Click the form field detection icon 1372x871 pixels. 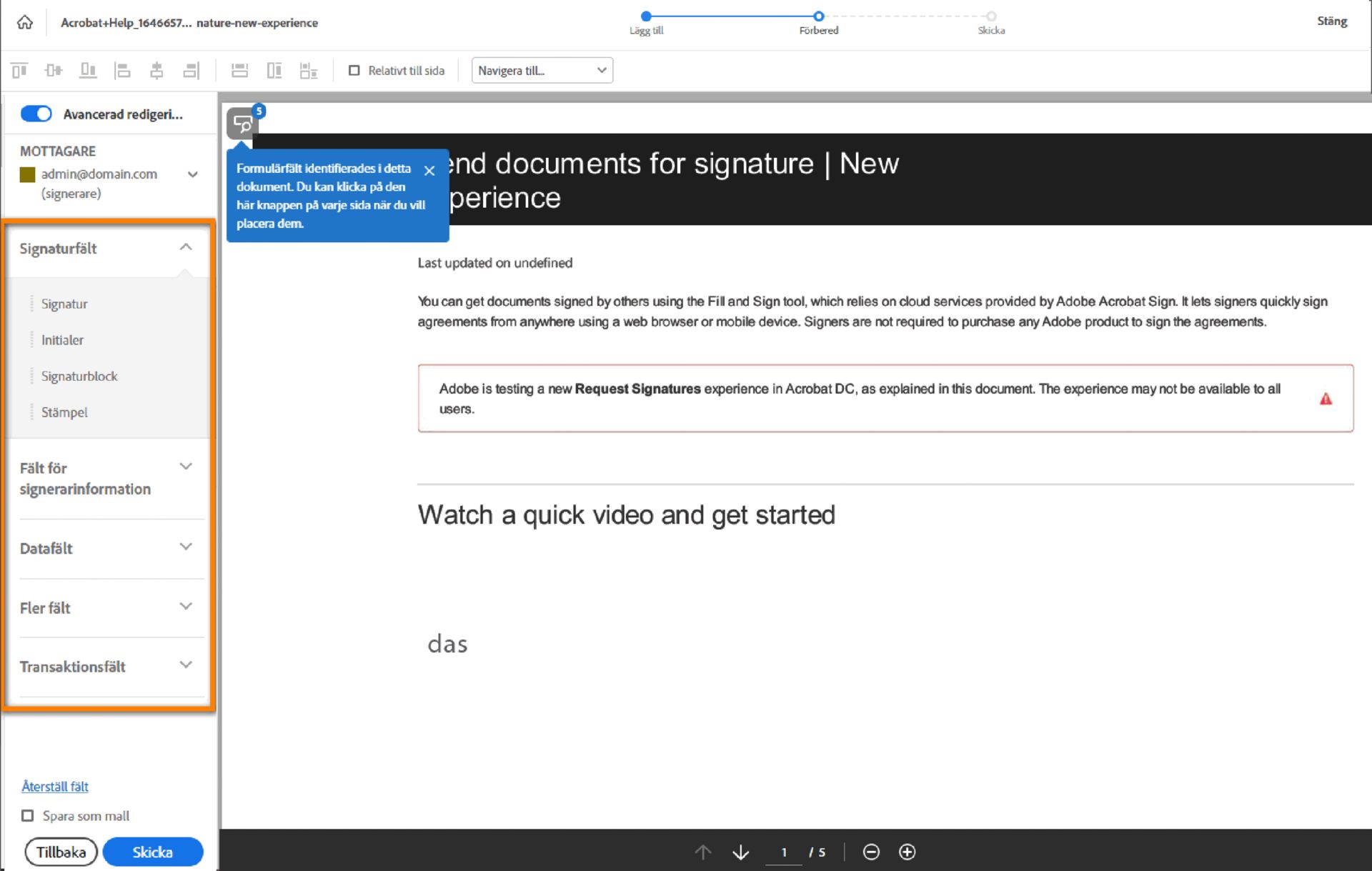pyautogui.click(x=243, y=124)
